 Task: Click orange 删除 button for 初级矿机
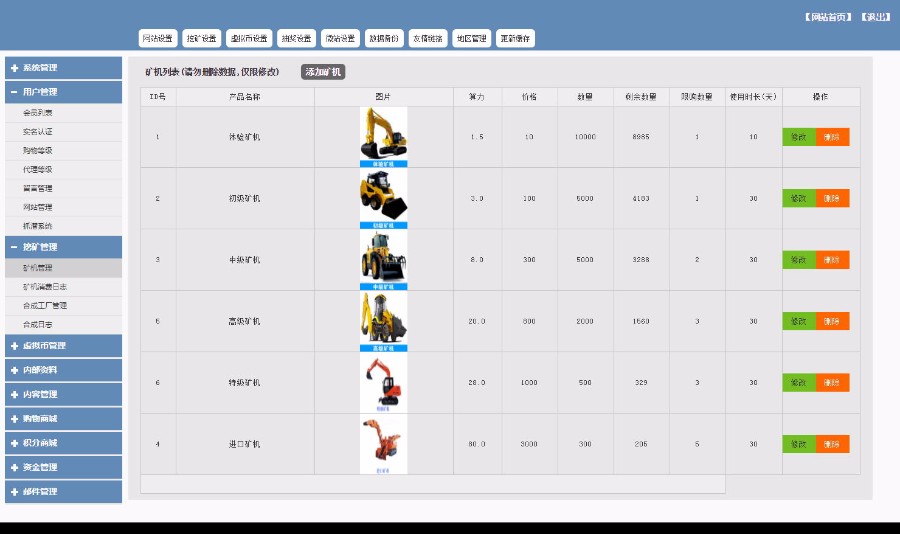pyautogui.click(x=832, y=198)
